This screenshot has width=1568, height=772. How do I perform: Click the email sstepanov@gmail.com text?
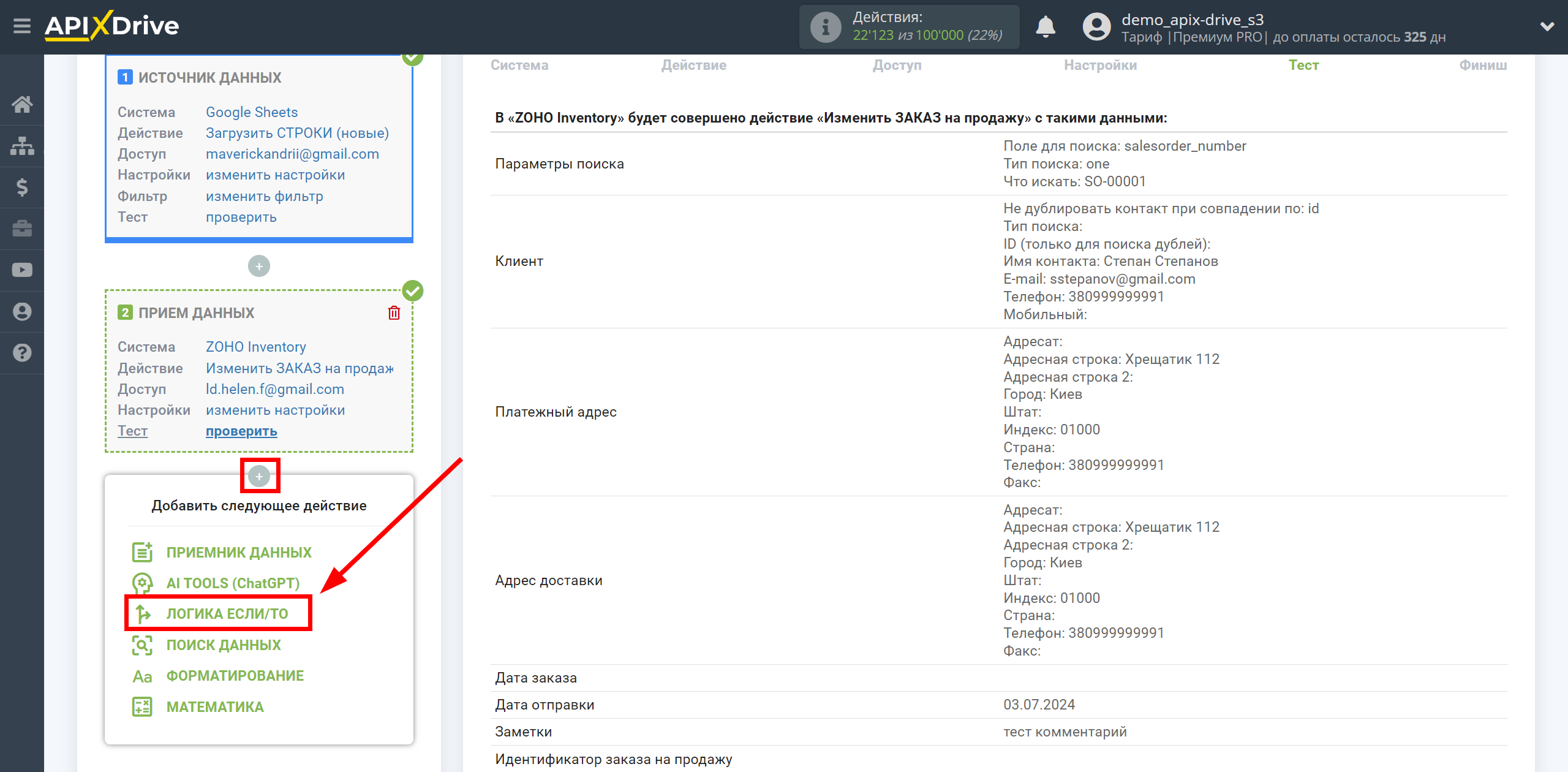pos(1122,279)
